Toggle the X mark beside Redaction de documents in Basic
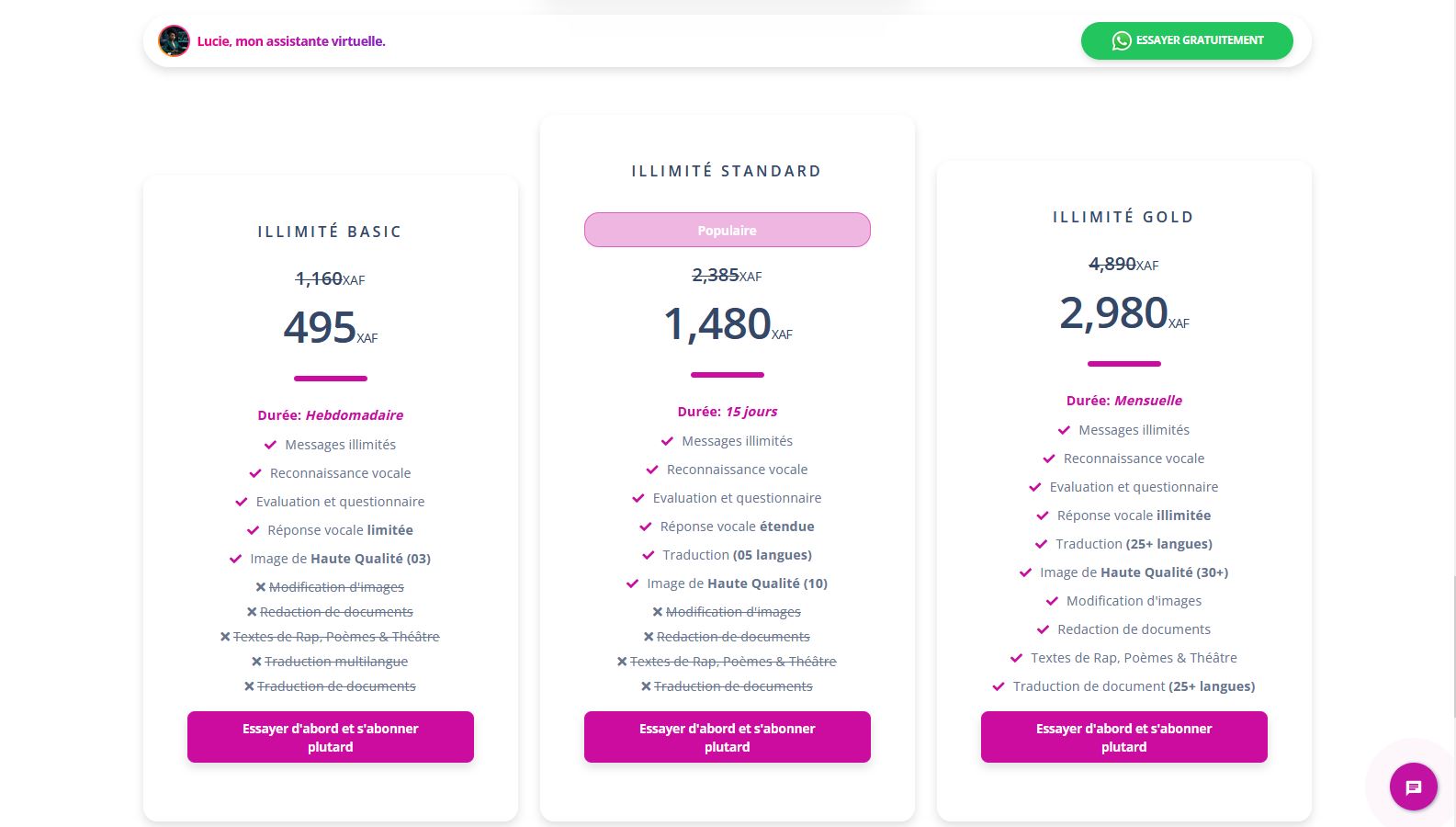 click(251, 611)
